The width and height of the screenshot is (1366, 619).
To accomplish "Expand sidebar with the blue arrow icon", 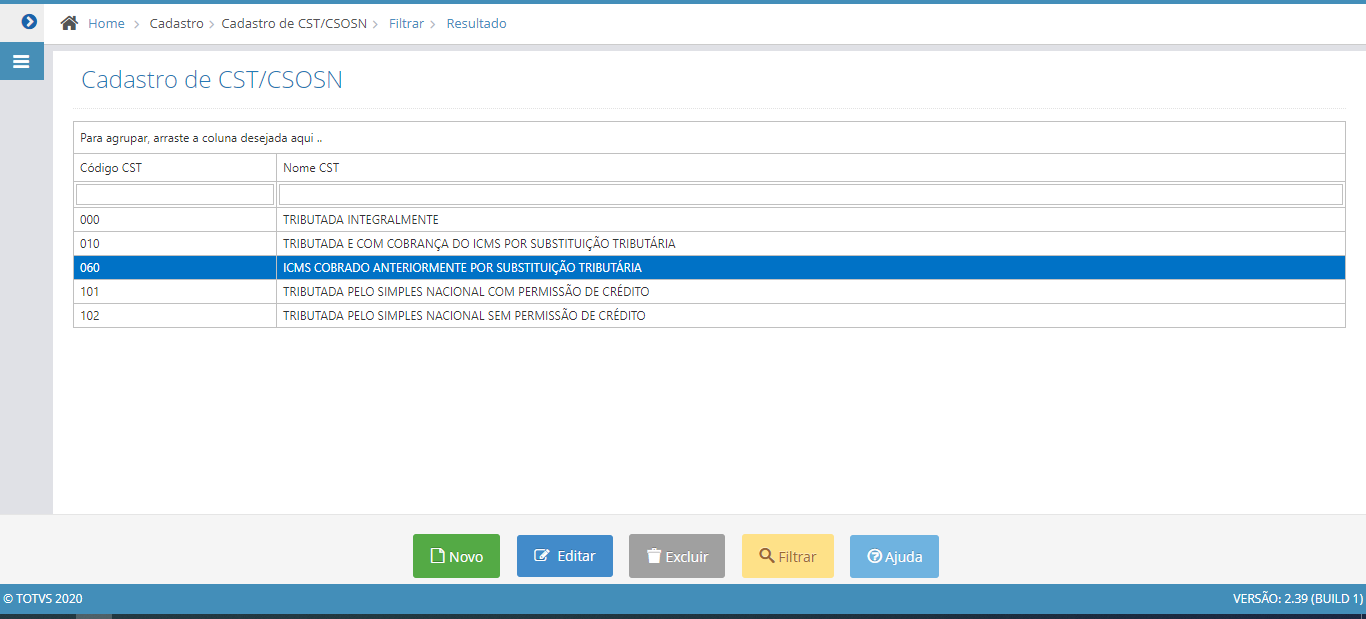I will [x=29, y=21].
